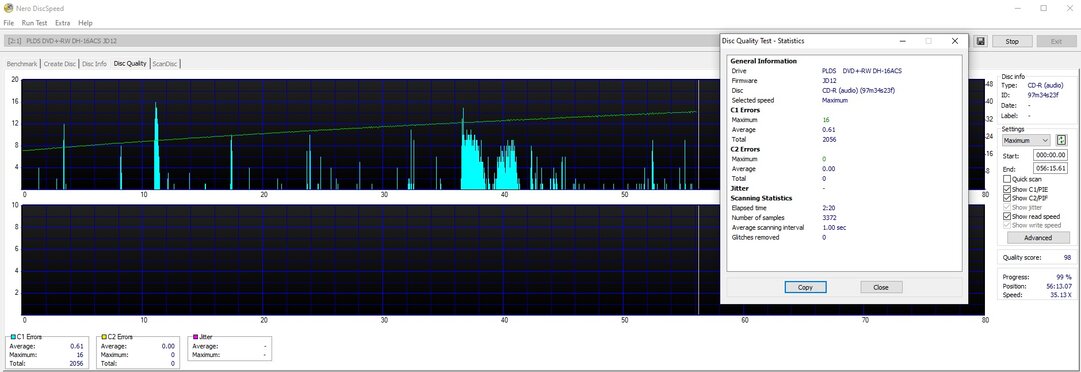Click the General Information heading
The width and height of the screenshot is (1081, 372).
point(763,61)
